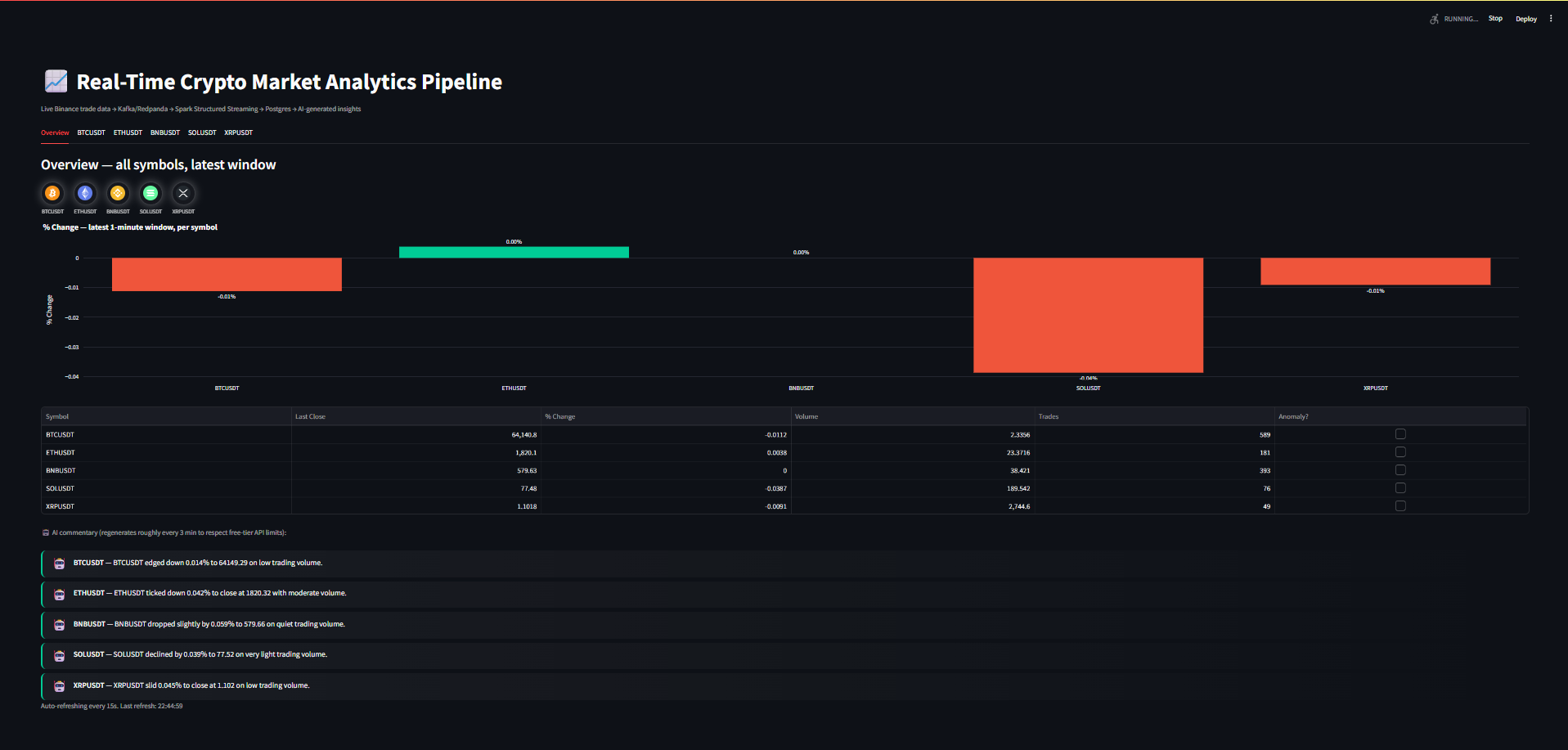Toggle Anomaly checkbox for SOLUSDT row
This screenshot has height=750, width=1568.
[1400, 488]
